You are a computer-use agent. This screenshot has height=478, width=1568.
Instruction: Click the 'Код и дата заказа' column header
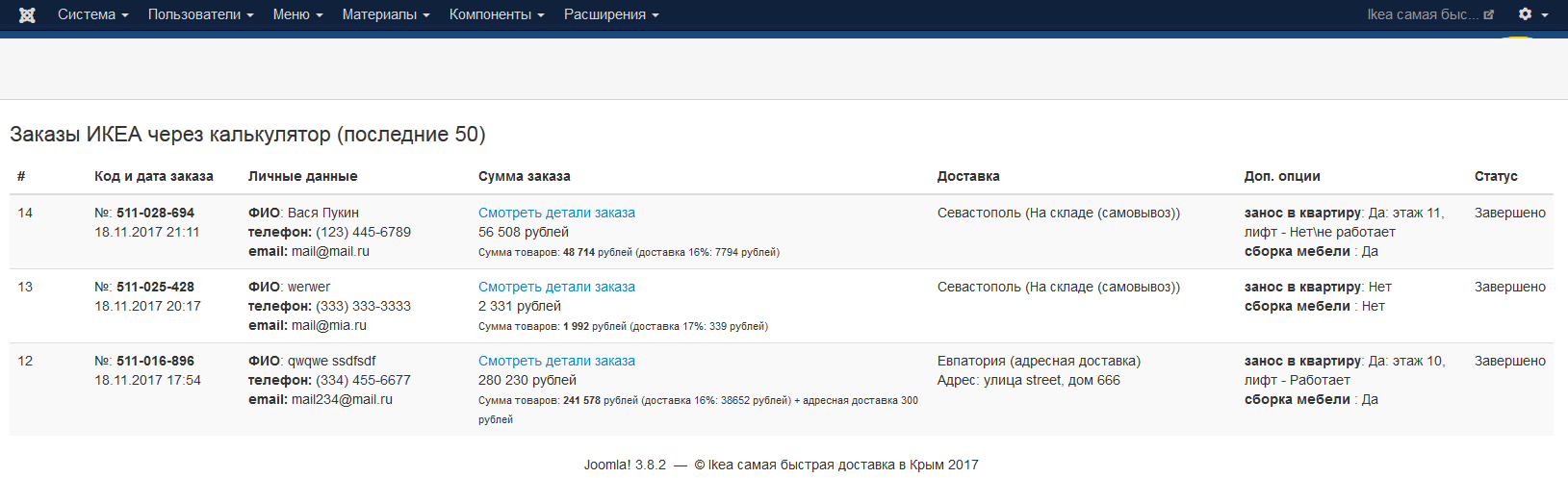click(x=154, y=176)
